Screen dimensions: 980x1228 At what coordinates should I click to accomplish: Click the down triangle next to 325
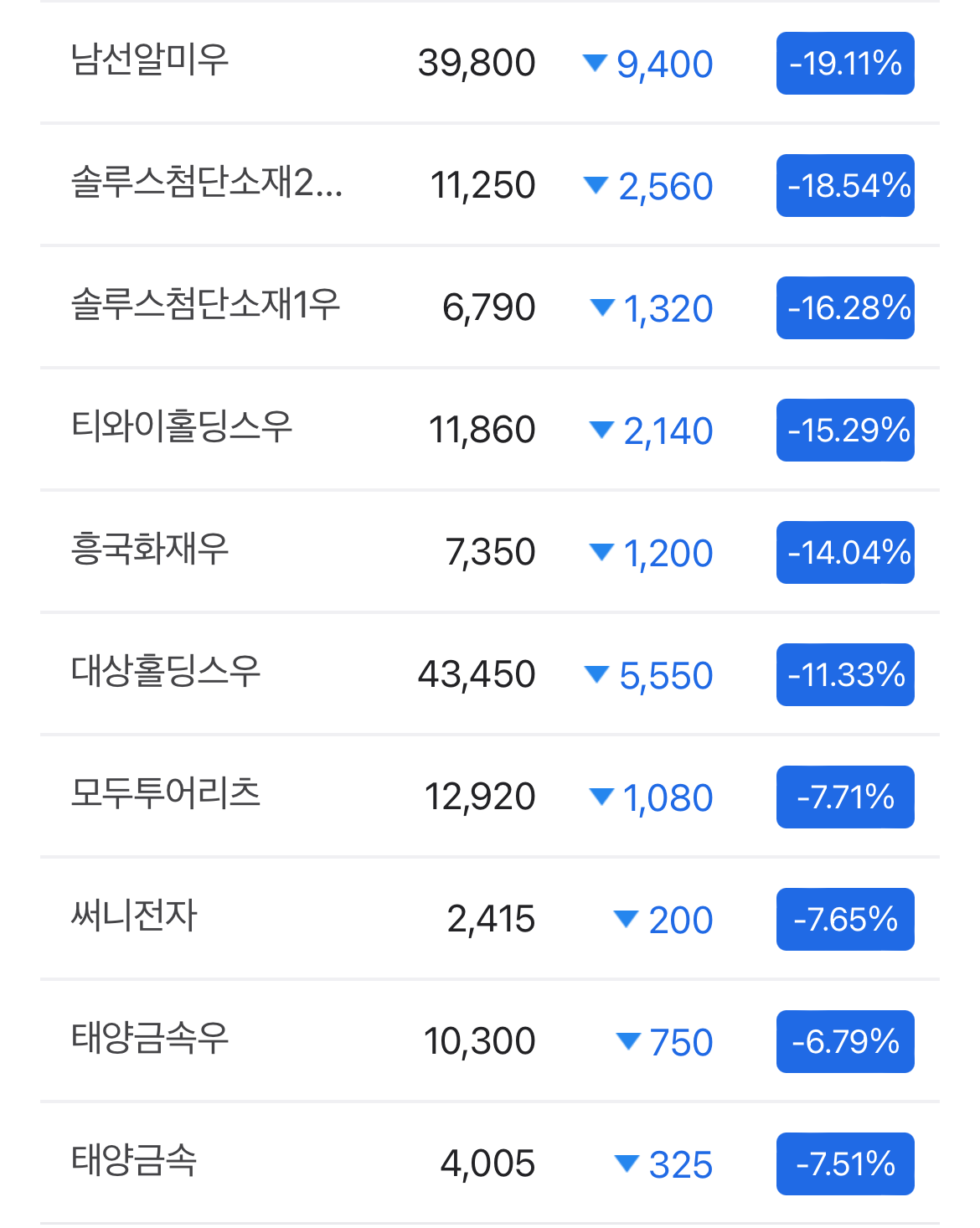coord(627,1164)
